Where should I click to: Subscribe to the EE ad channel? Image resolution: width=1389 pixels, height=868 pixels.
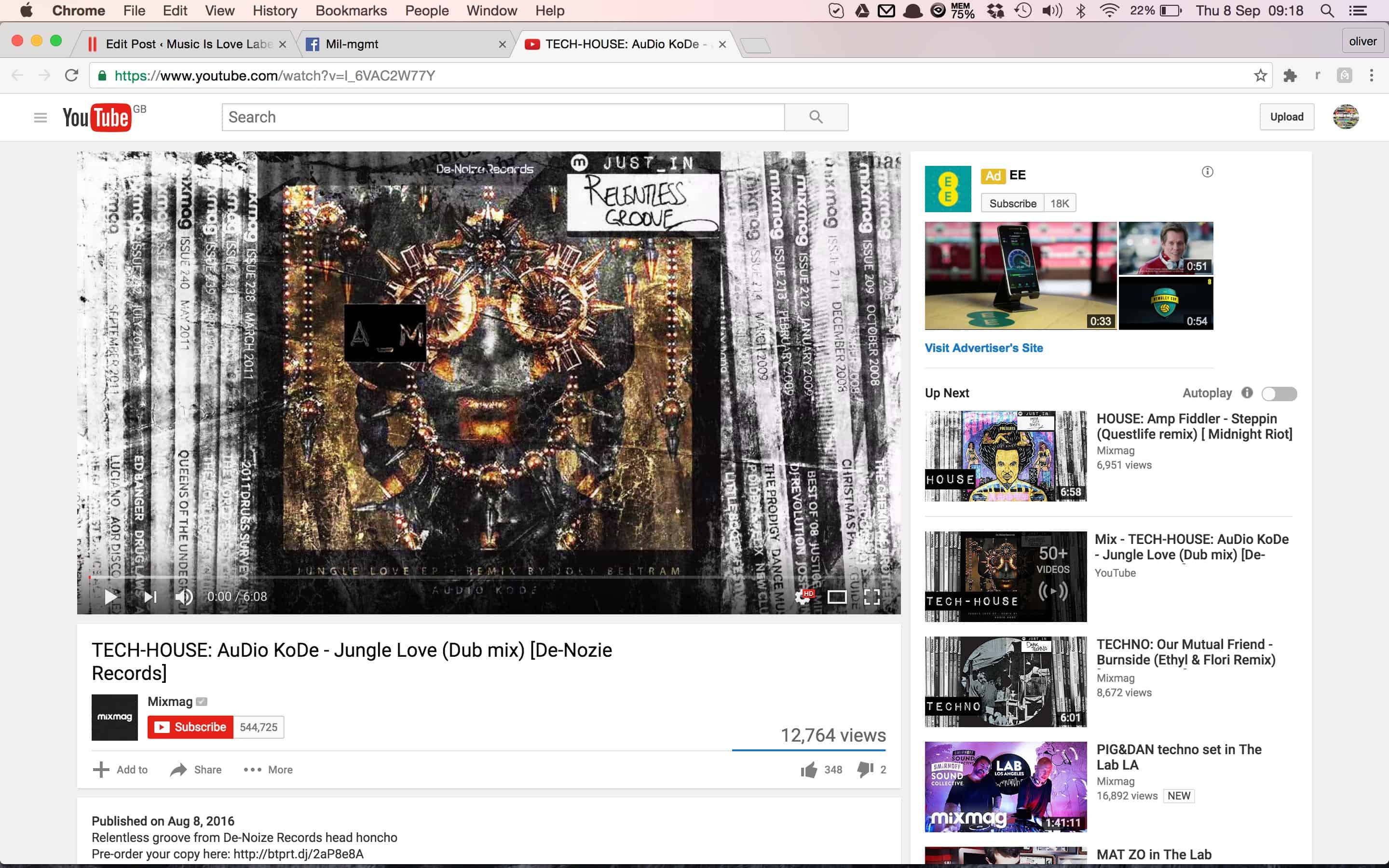pos(1012,203)
